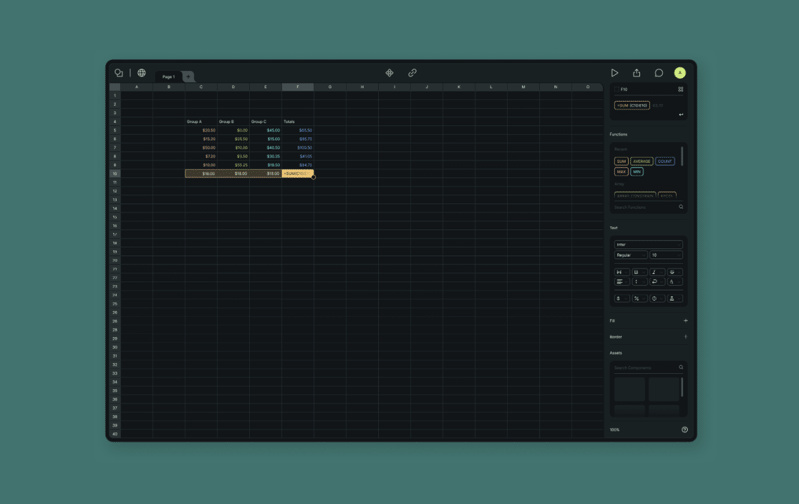The height and width of the screenshot is (504, 799).
Task: Click the Search Functions field
Action: pos(648,207)
